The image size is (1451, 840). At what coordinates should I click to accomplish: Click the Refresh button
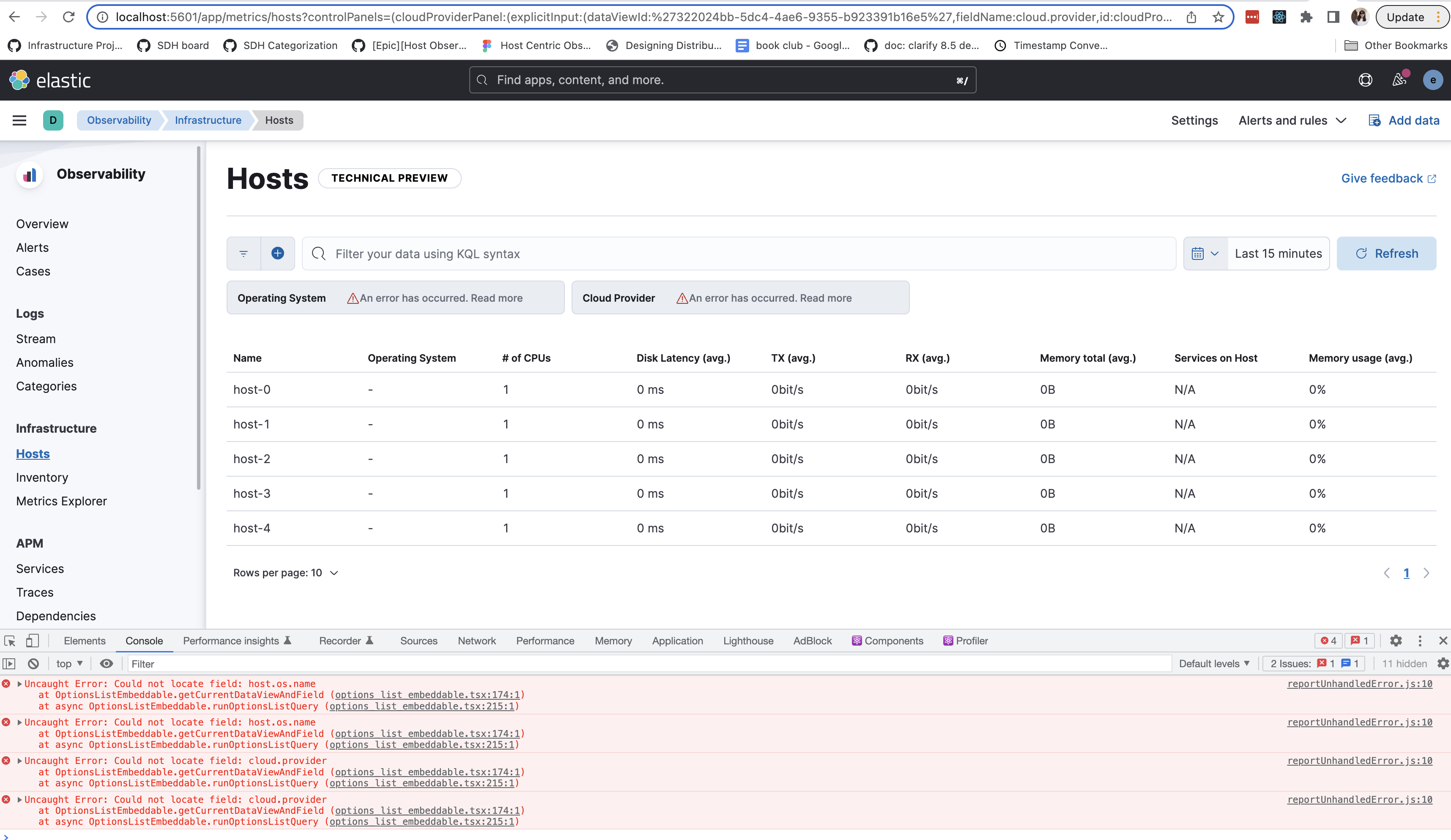click(x=1386, y=254)
